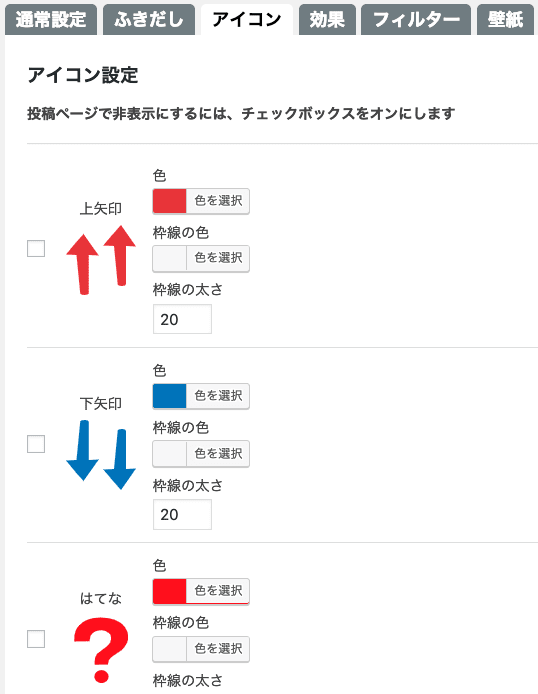Tick the 上矢印 hide checkbox

36,248
